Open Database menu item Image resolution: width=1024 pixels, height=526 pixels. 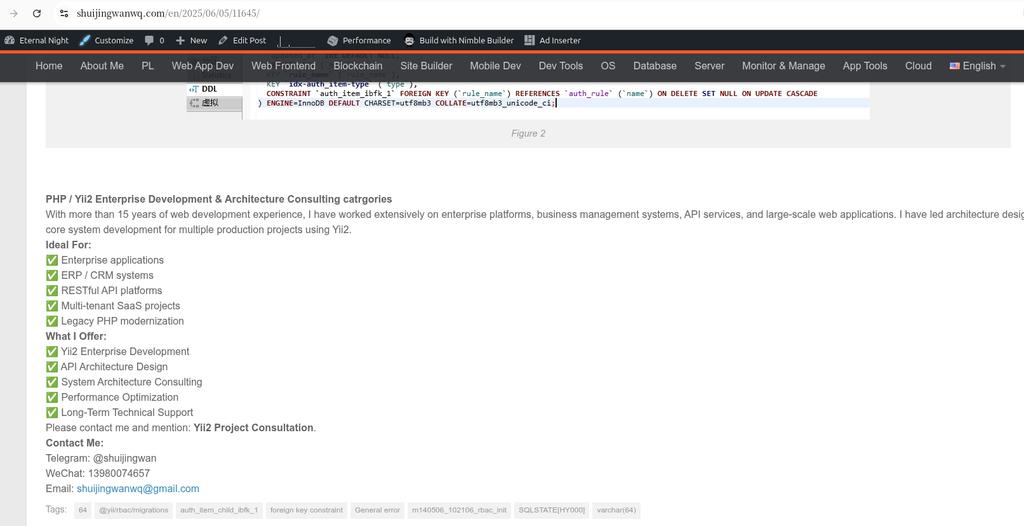[655, 66]
